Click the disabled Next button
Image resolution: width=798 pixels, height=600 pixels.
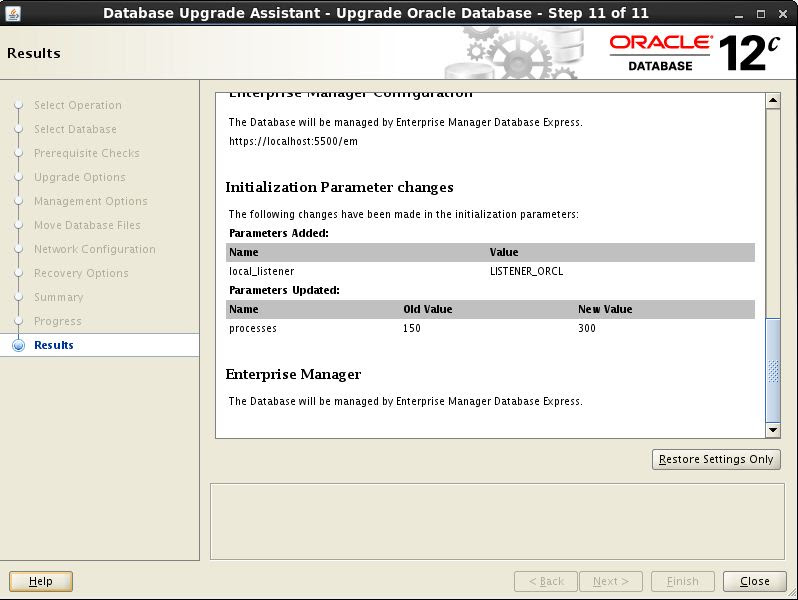(611, 581)
